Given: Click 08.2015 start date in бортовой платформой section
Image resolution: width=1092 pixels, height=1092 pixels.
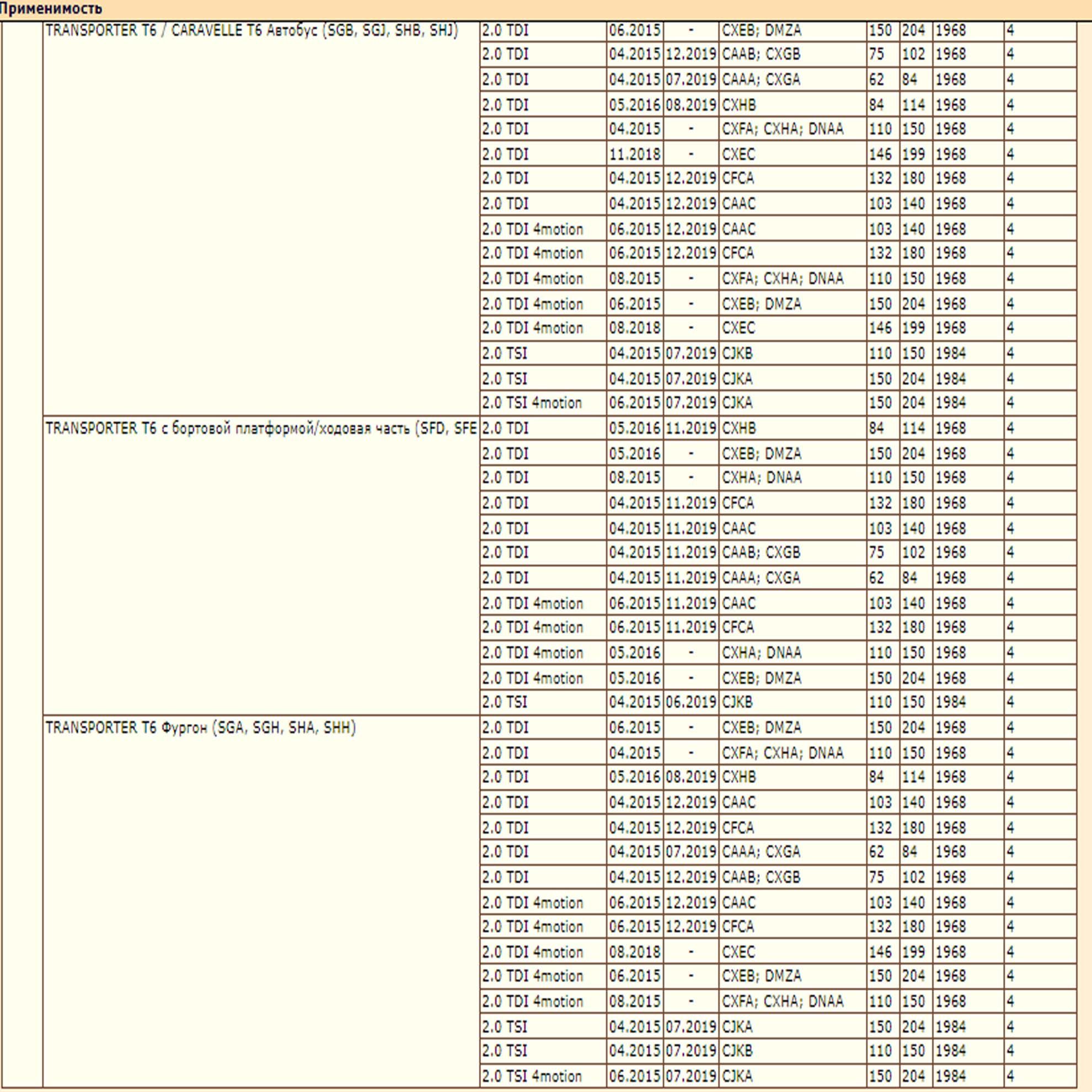Looking at the screenshot, I should click(634, 478).
